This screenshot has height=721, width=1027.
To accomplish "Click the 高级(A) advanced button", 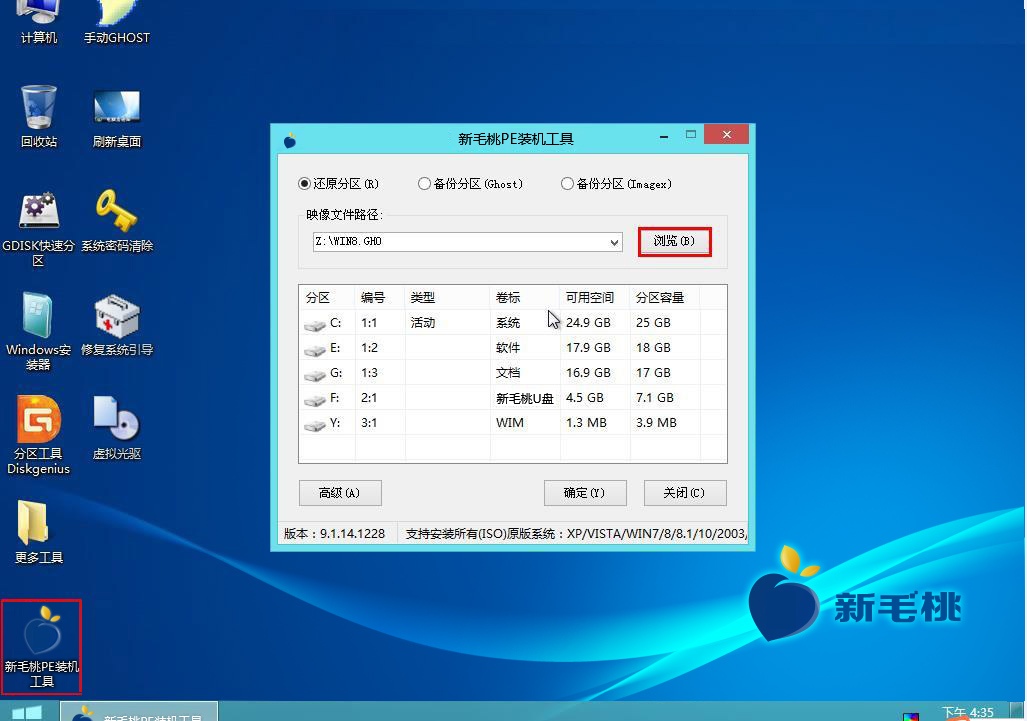I will pos(340,493).
